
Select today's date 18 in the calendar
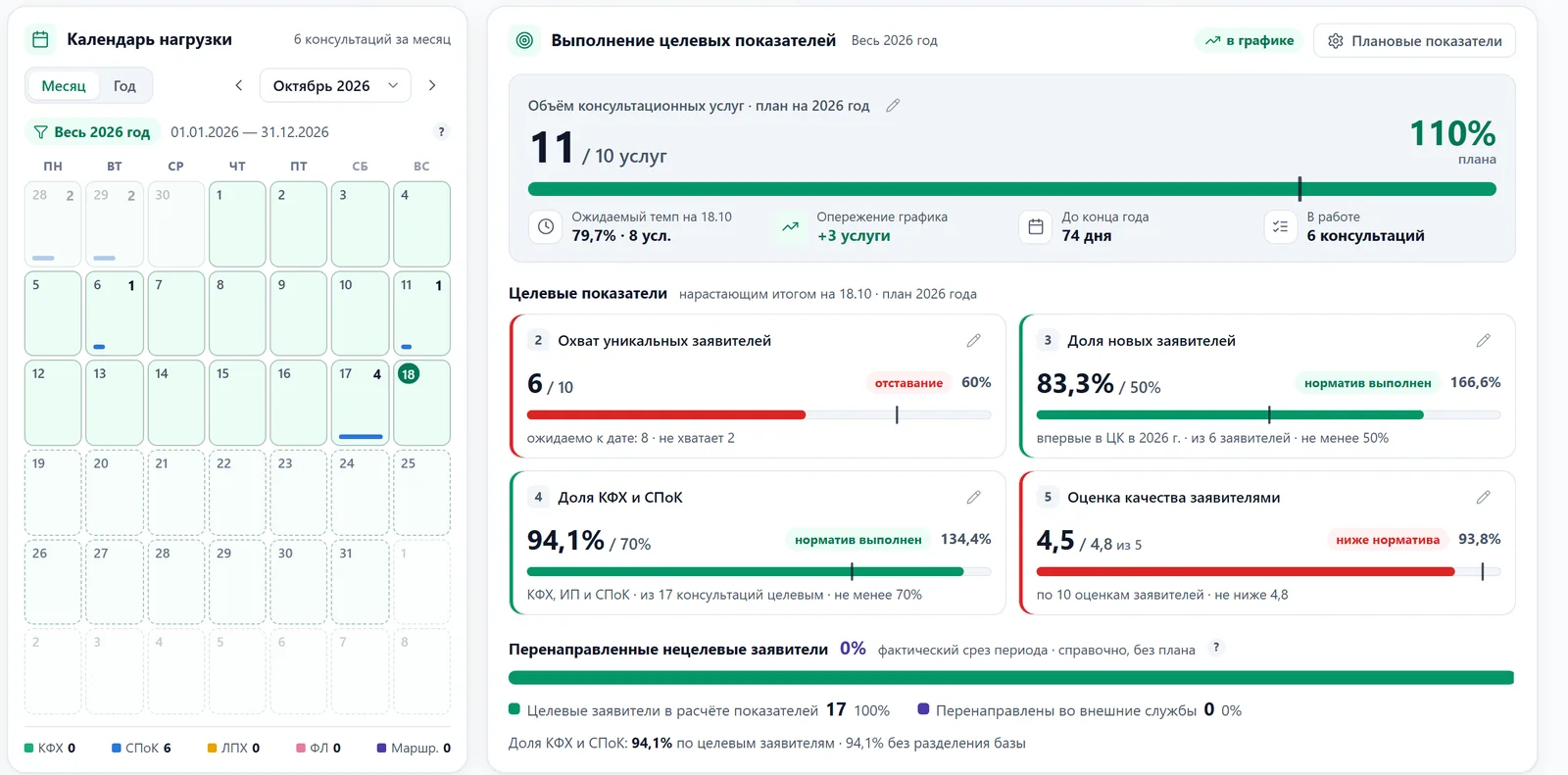pyautogui.click(x=421, y=403)
